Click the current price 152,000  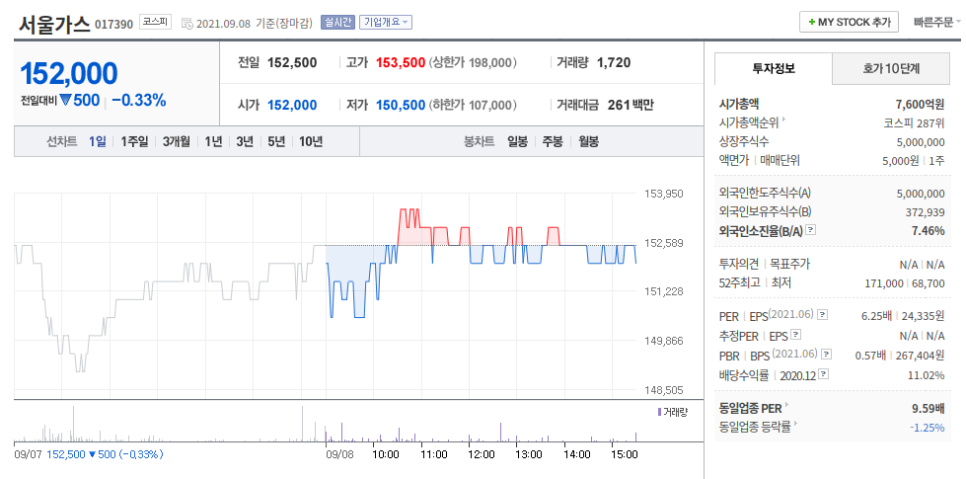click(x=69, y=73)
